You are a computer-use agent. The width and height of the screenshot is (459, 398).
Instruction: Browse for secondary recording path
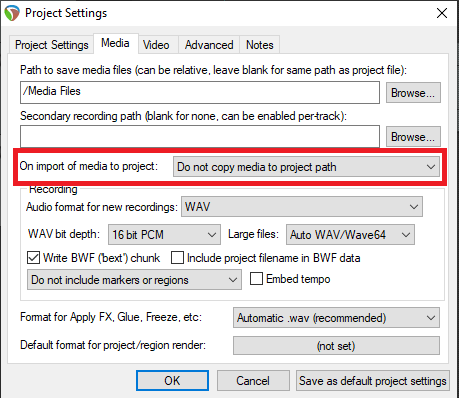413,136
